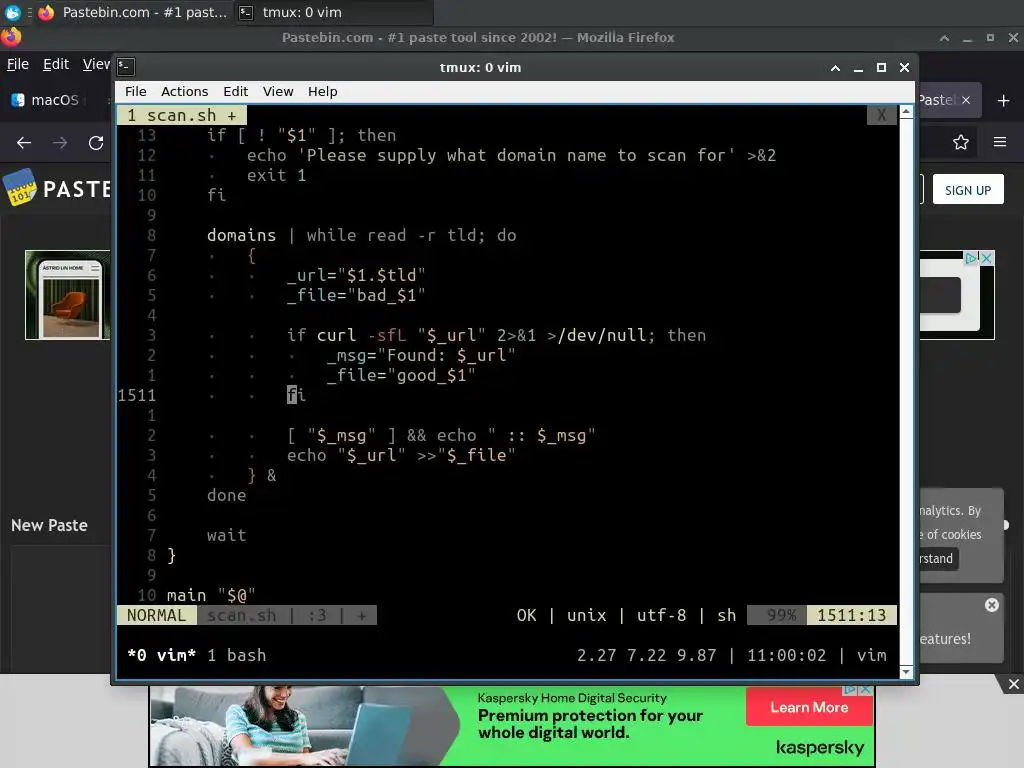The width and height of the screenshot is (1024, 768).
Task: Close the Pastebin browser tab
Action: click(966, 100)
